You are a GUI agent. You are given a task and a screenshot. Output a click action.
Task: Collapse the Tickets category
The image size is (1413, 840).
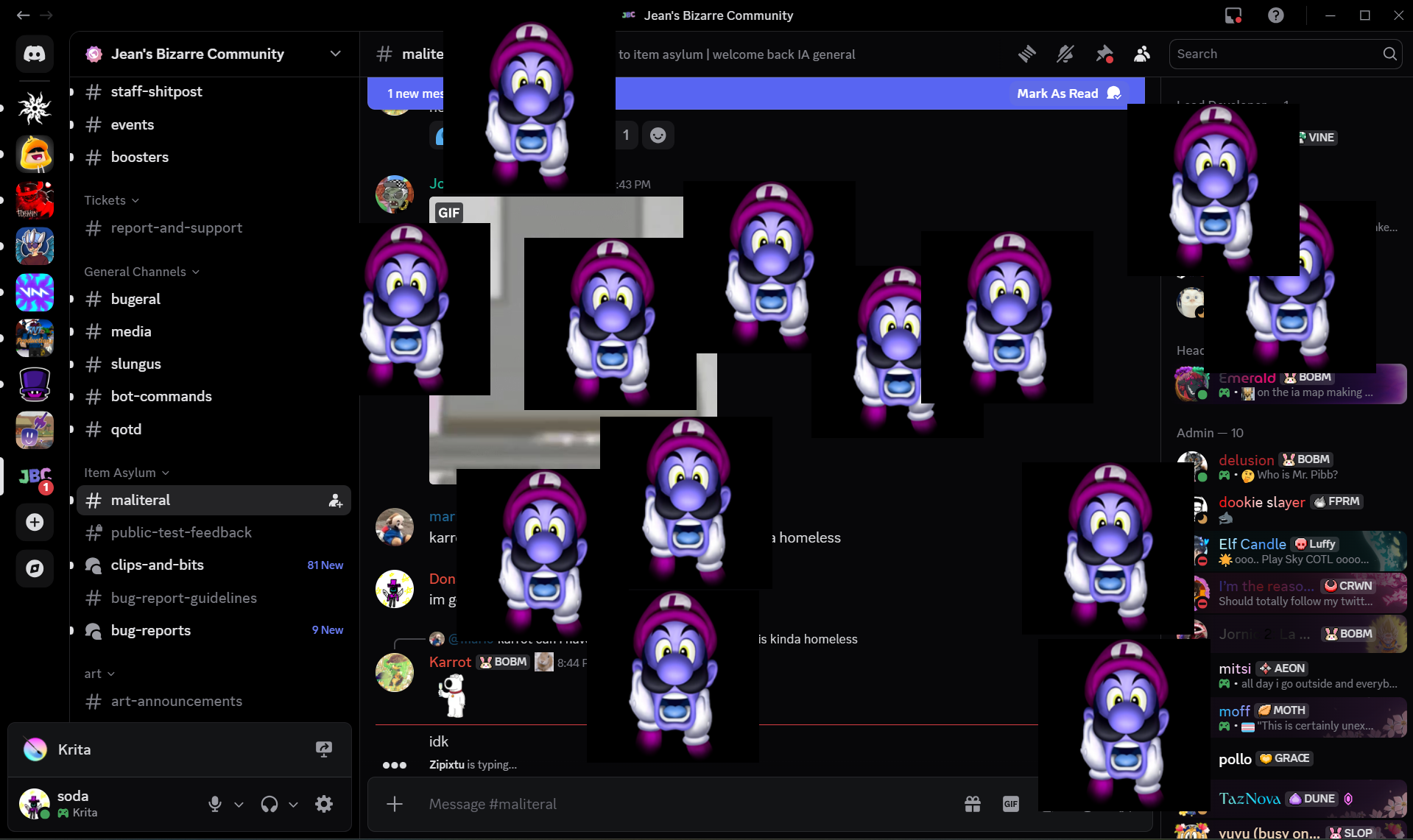click(112, 200)
